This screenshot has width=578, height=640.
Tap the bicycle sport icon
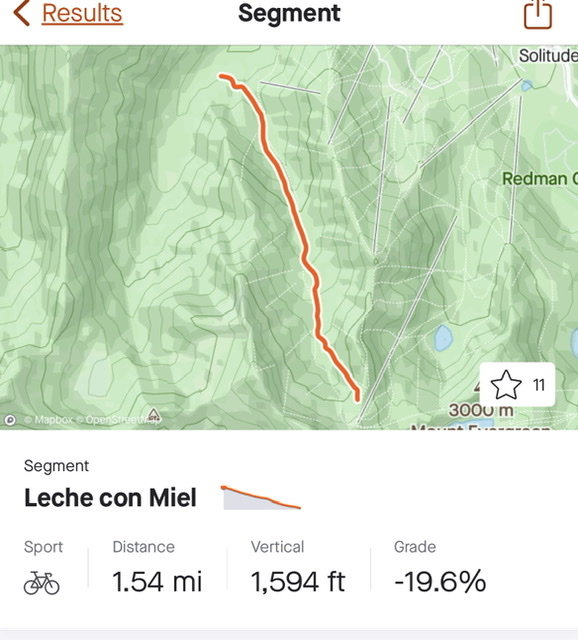41,582
